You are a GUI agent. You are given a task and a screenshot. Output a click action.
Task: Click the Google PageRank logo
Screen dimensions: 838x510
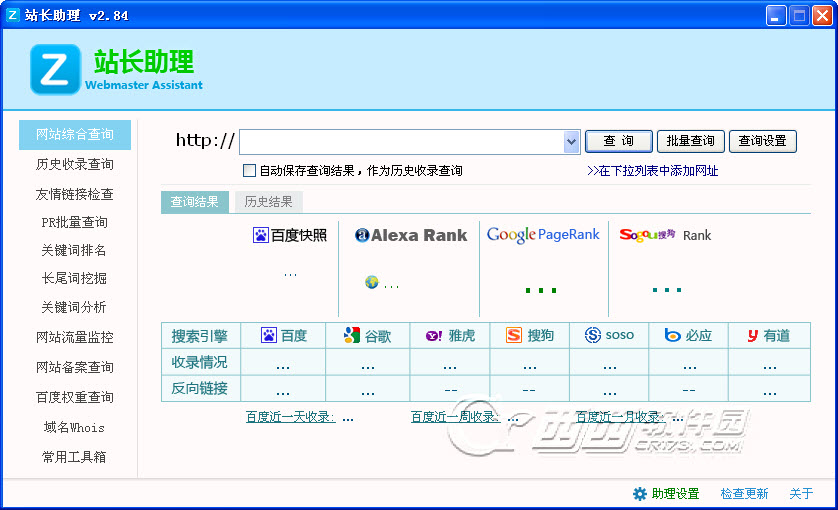point(543,235)
